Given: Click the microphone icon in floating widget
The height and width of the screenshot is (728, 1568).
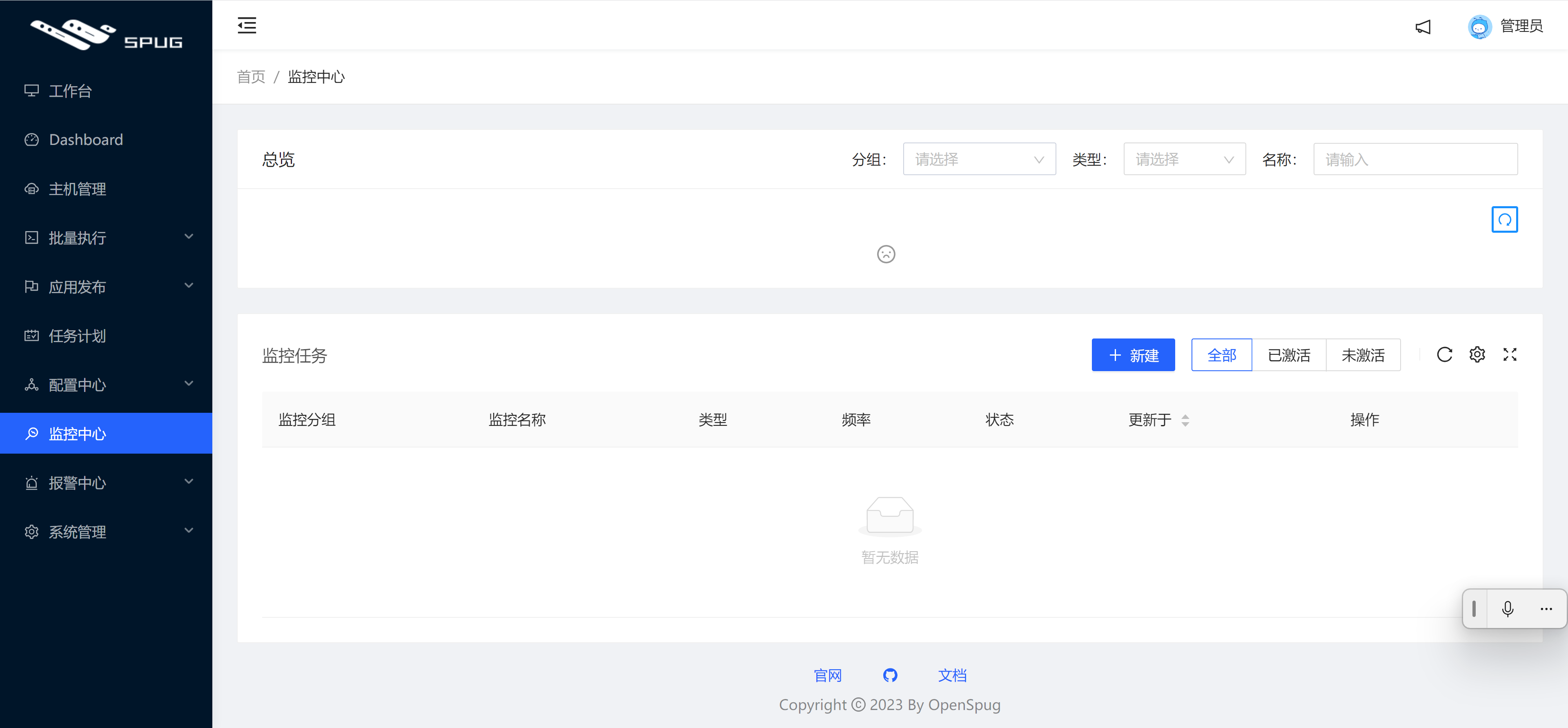Looking at the screenshot, I should tap(1507, 609).
